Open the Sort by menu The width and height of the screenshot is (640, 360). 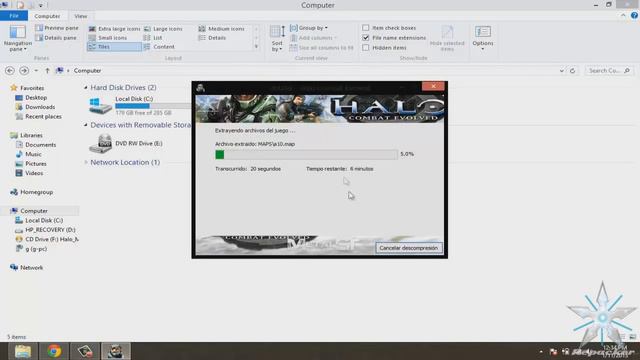277,38
